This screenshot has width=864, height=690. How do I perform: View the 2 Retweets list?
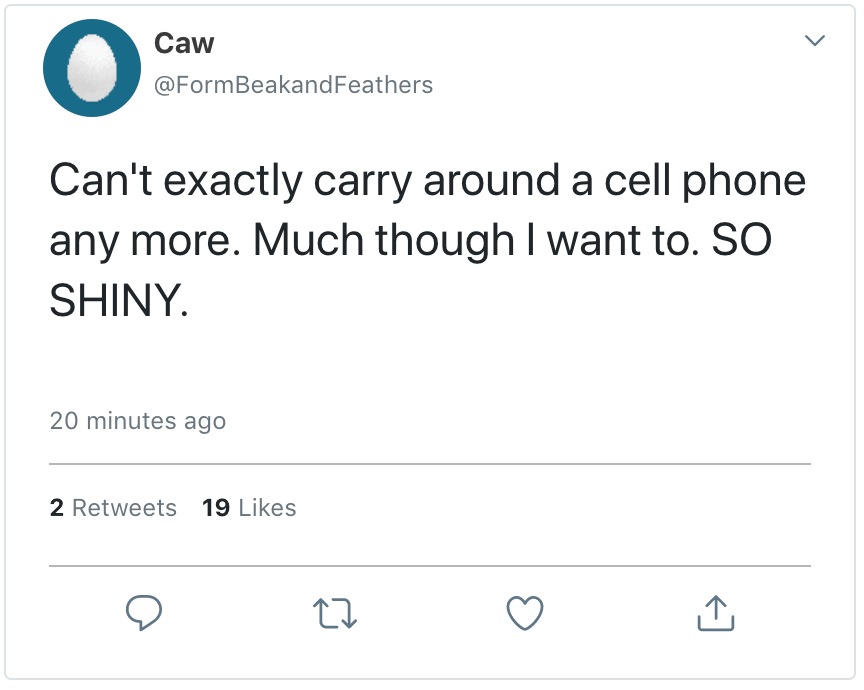click(113, 508)
